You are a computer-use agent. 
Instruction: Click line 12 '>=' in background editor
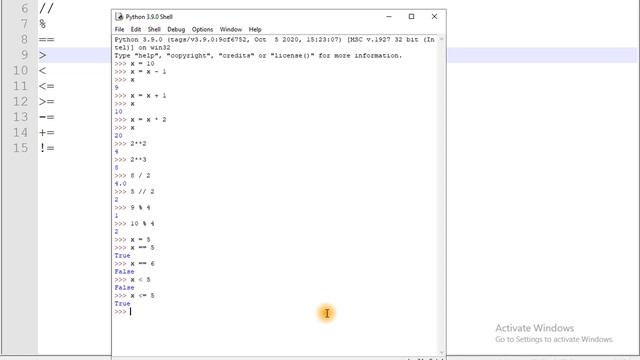click(47, 102)
